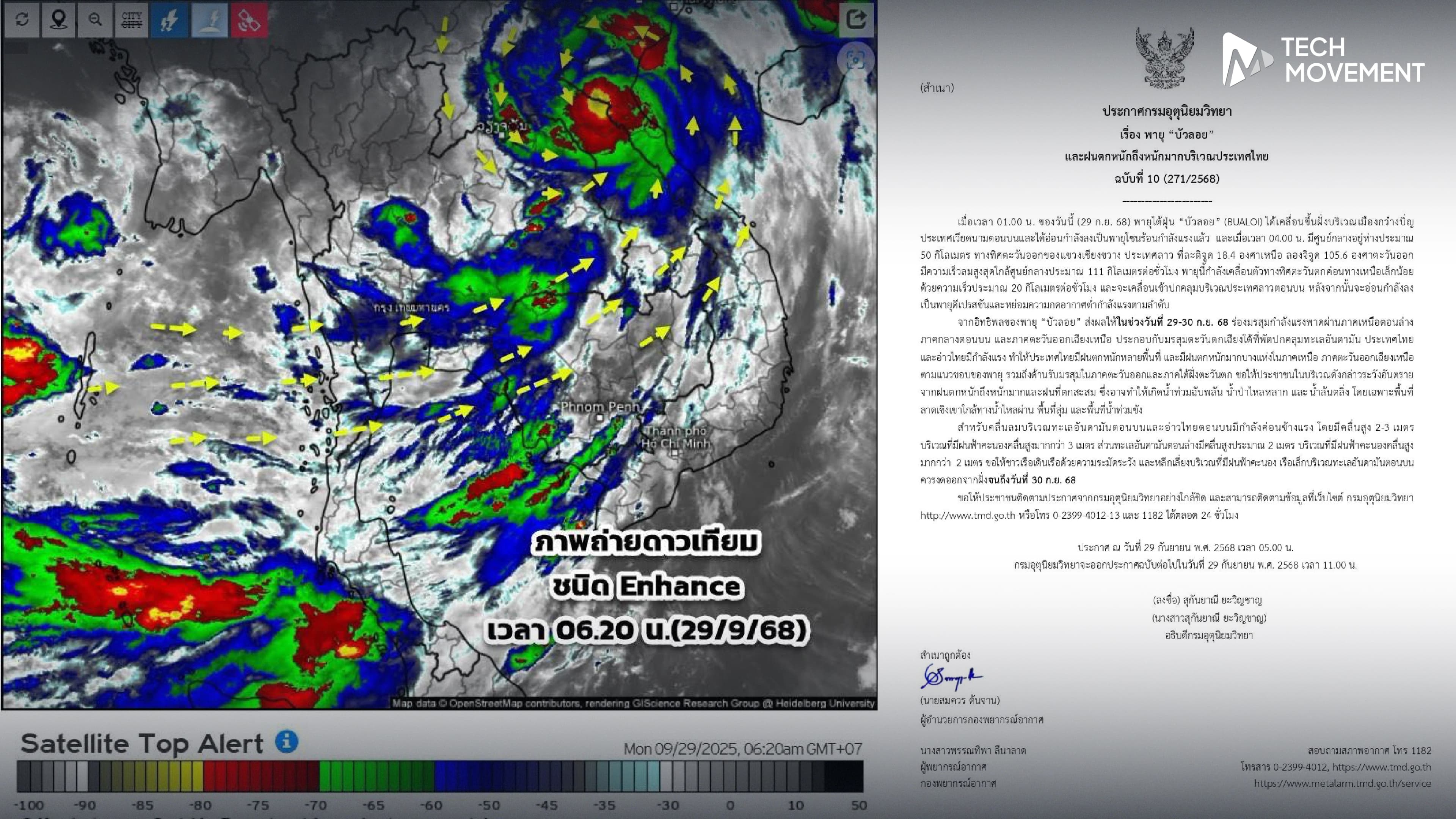Image resolution: width=1456 pixels, height=819 pixels.
Task: Toggle the strikethrough CITY labels button
Action: [x=132, y=20]
